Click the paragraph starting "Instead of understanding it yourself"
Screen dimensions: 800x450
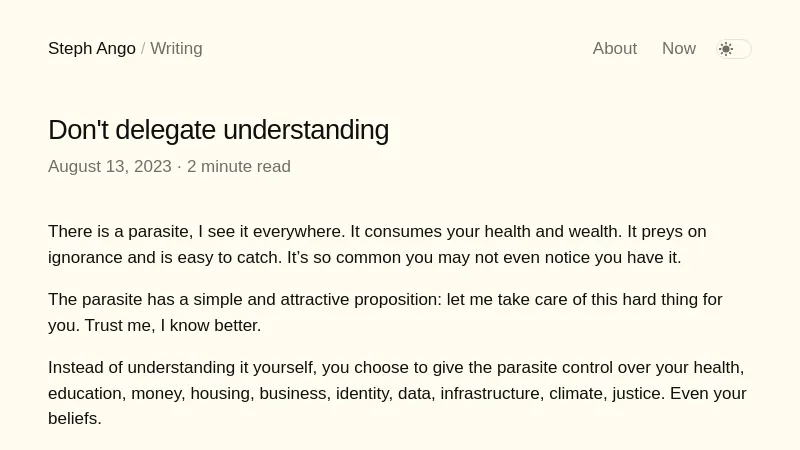click(x=397, y=393)
